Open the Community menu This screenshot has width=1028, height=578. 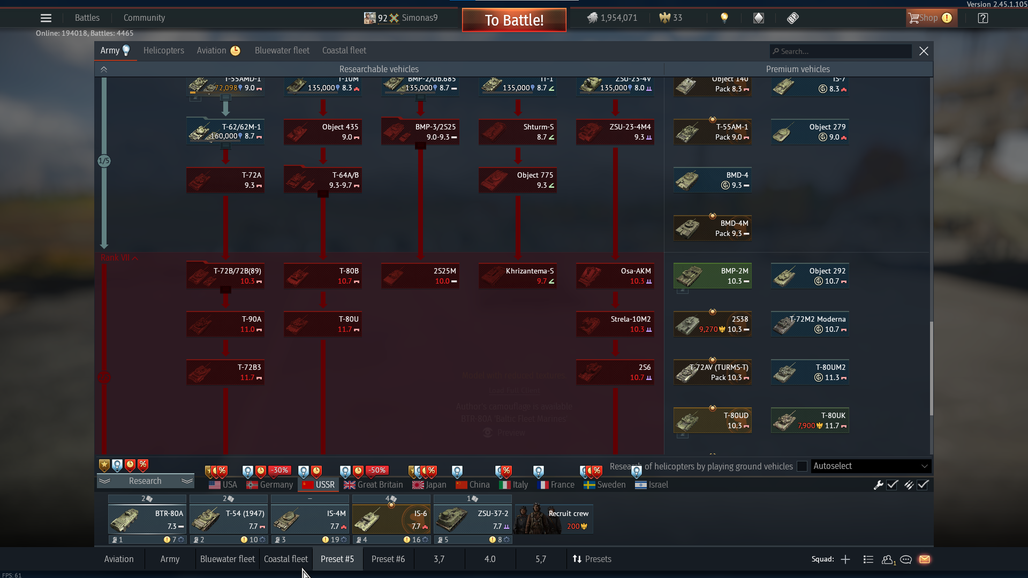(144, 18)
